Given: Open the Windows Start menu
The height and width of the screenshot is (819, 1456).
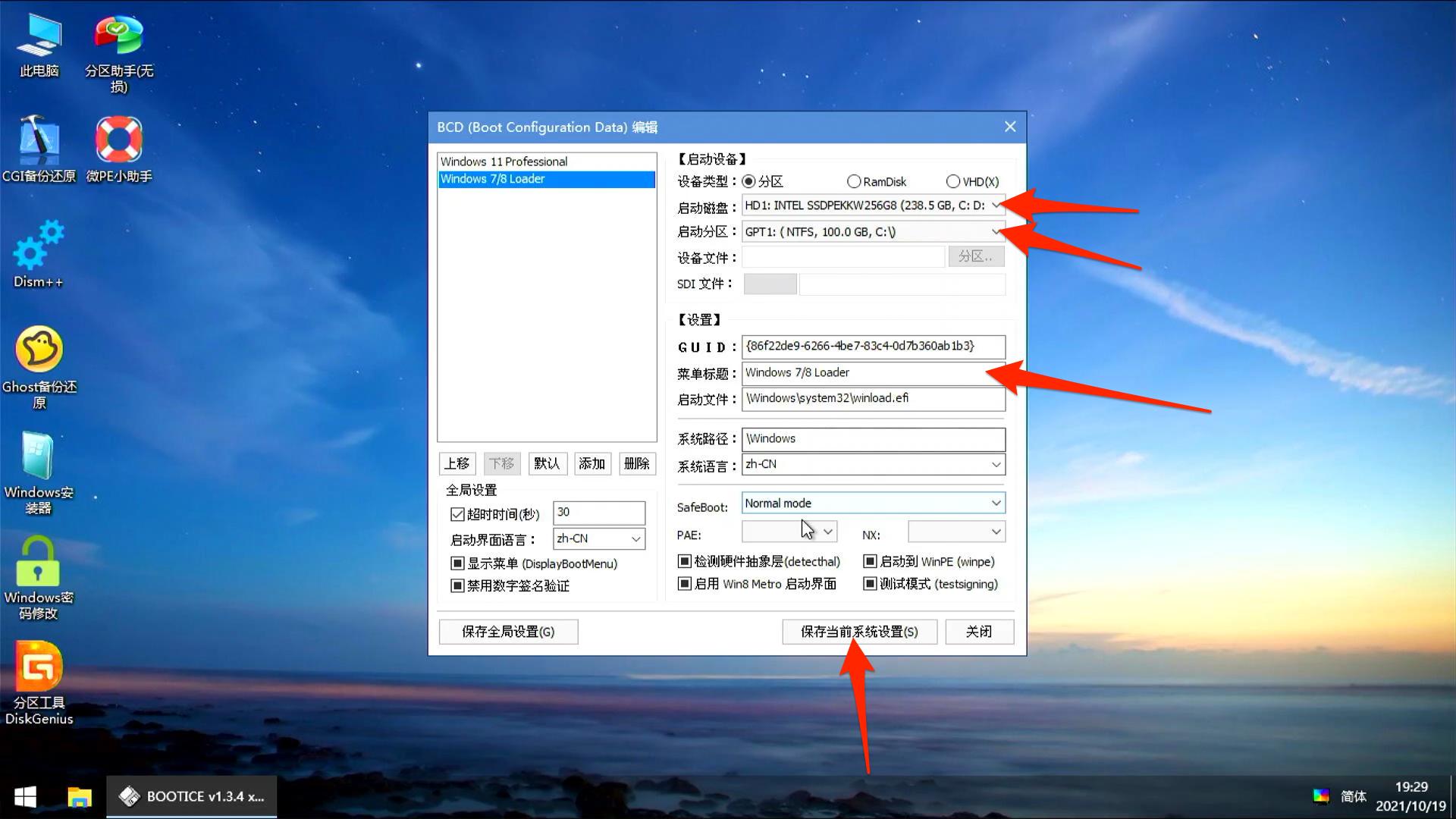Looking at the screenshot, I should click(24, 796).
